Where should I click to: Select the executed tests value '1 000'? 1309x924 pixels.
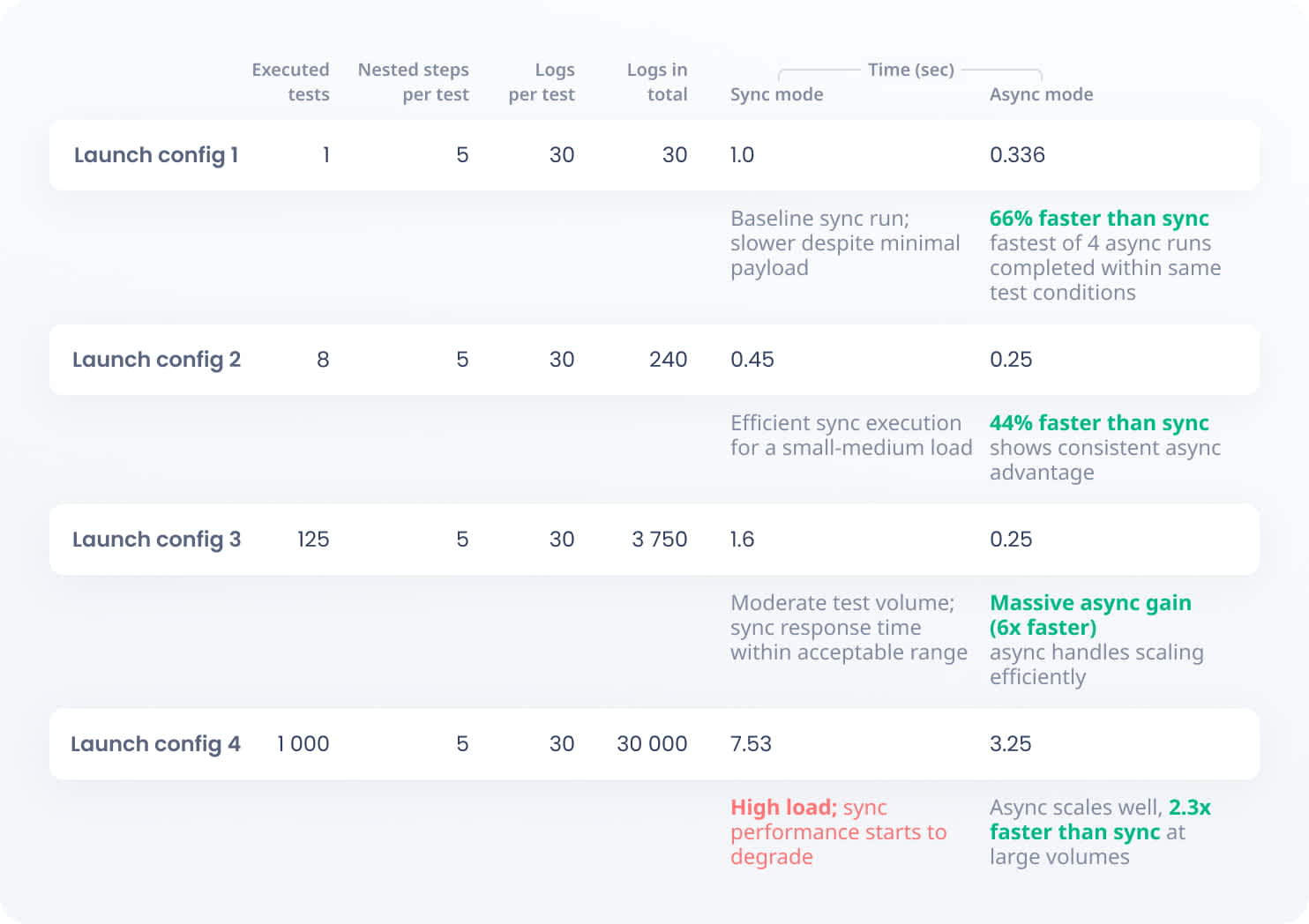303,744
